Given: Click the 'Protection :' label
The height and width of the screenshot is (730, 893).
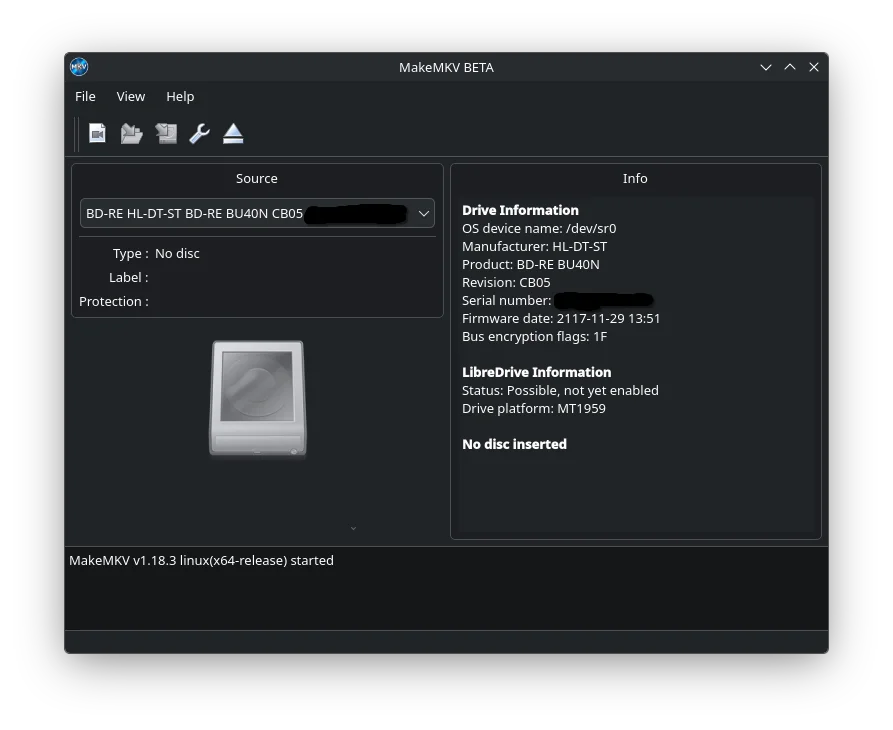Looking at the screenshot, I should tap(113, 302).
